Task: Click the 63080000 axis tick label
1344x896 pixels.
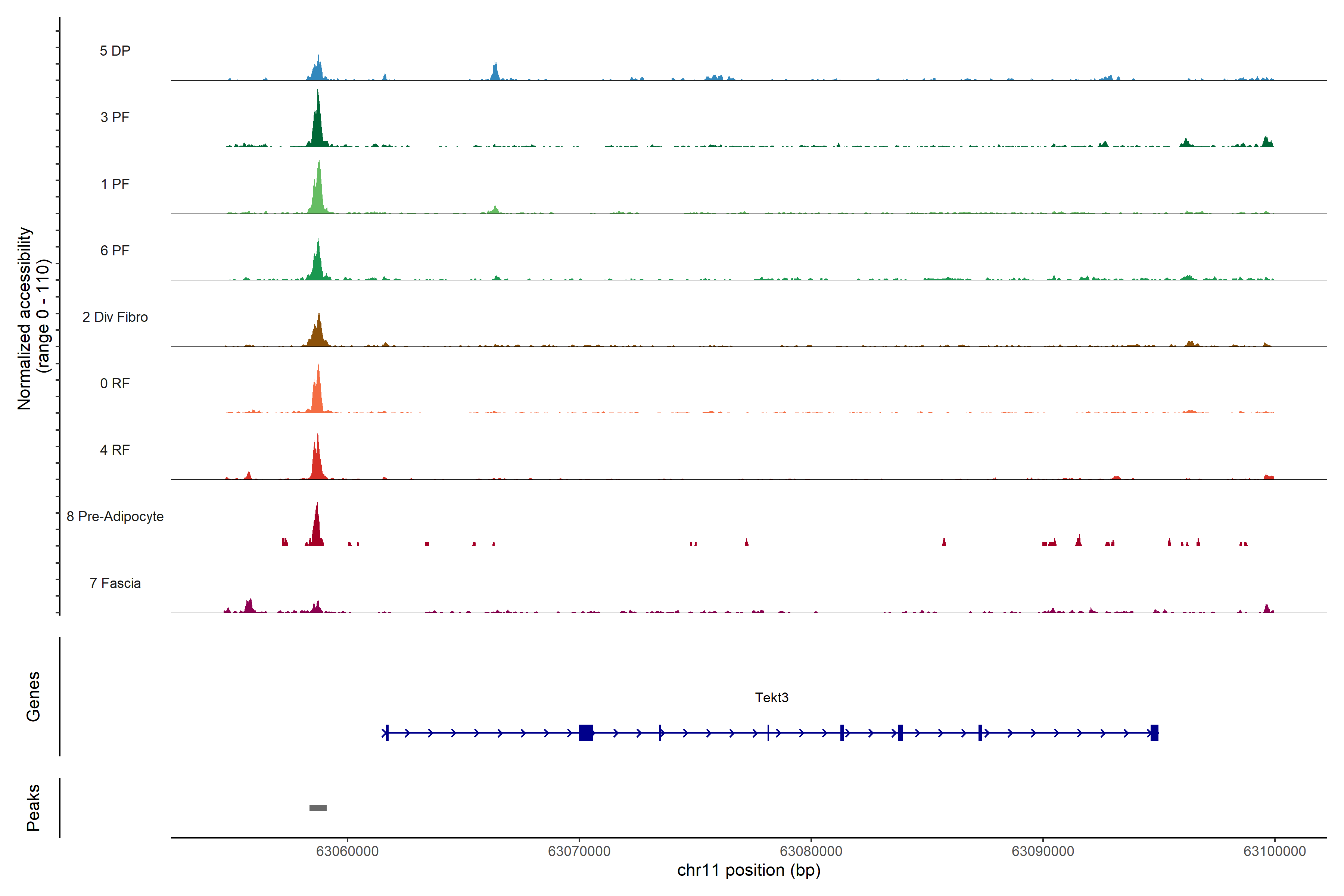Action: (x=811, y=851)
